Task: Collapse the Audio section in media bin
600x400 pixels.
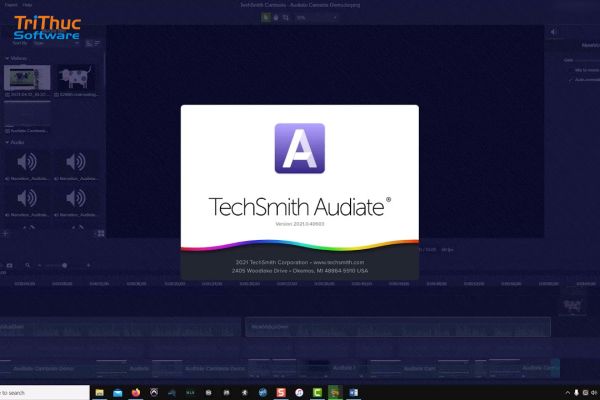Action: (x=7, y=142)
